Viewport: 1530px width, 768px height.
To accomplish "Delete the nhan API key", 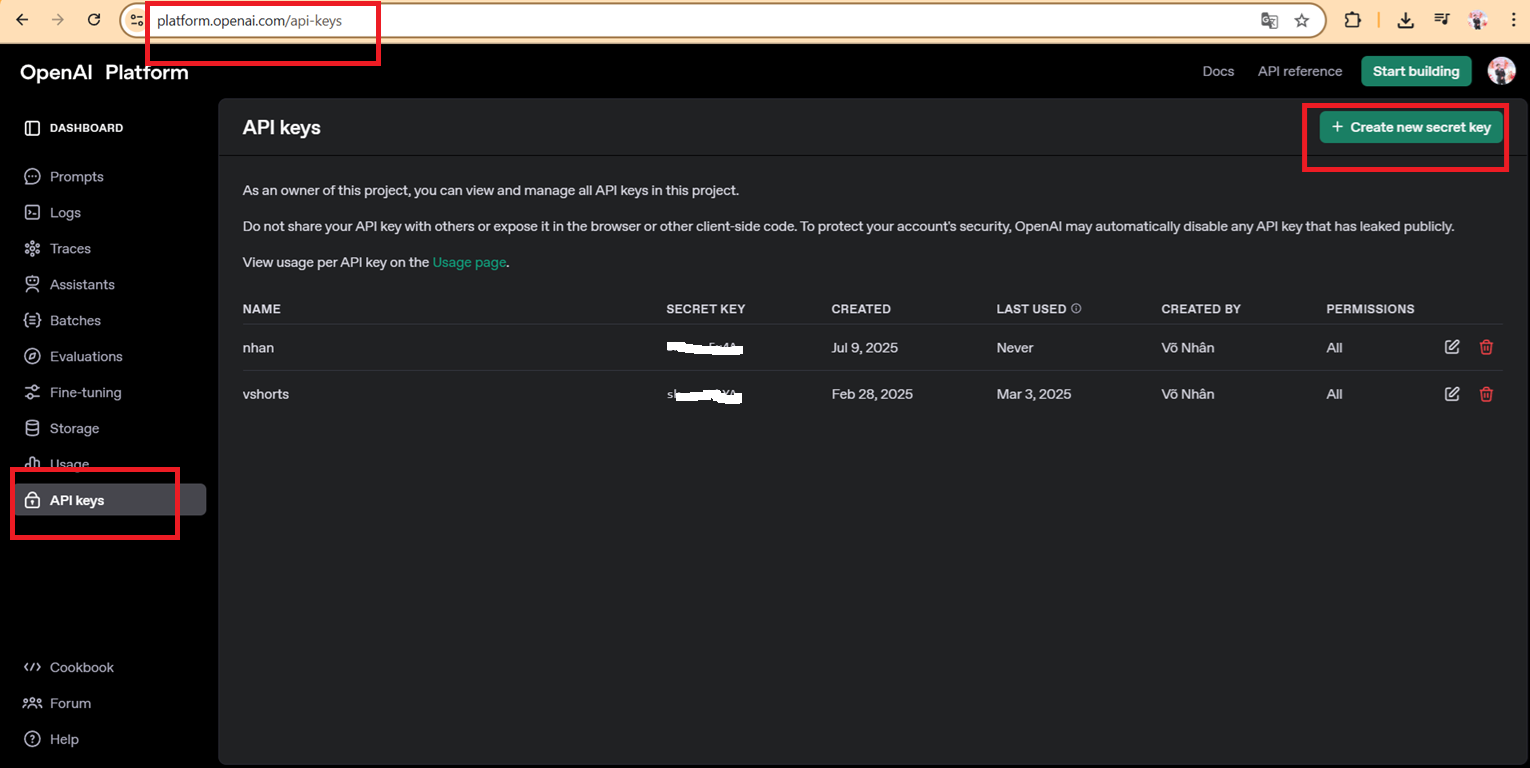I will point(1486,347).
